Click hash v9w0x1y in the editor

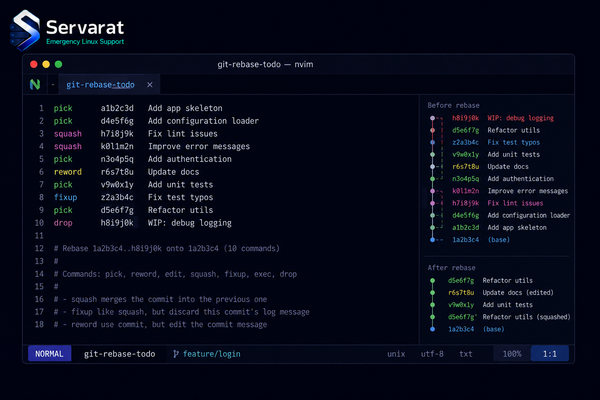[117, 185]
